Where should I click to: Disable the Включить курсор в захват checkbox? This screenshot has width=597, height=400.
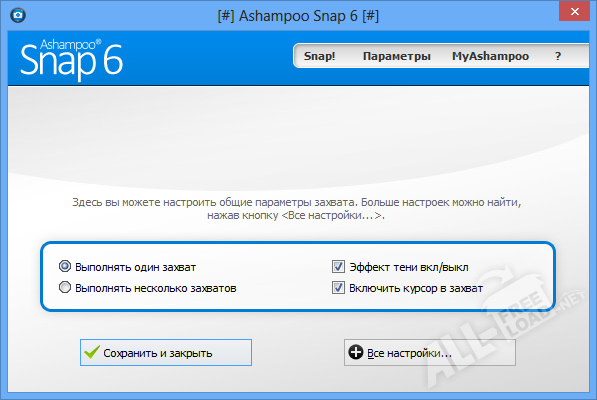click(x=338, y=288)
